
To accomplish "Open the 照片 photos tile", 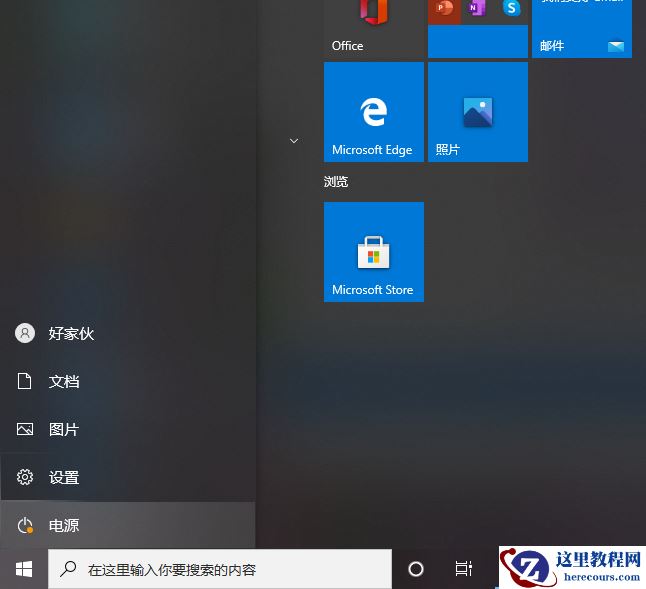I will pos(478,112).
